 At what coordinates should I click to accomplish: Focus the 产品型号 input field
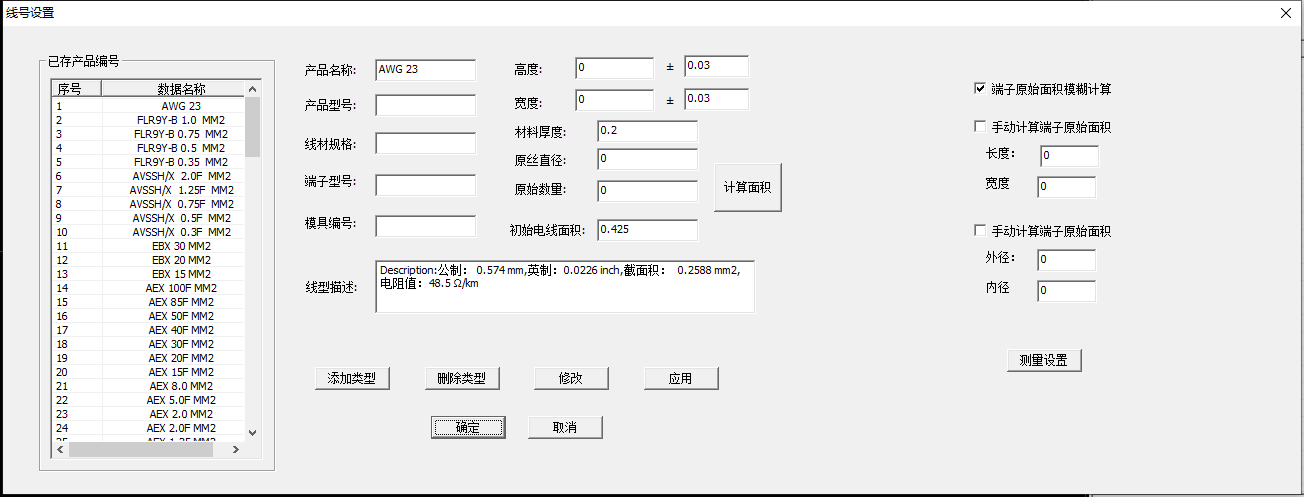tap(426, 106)
